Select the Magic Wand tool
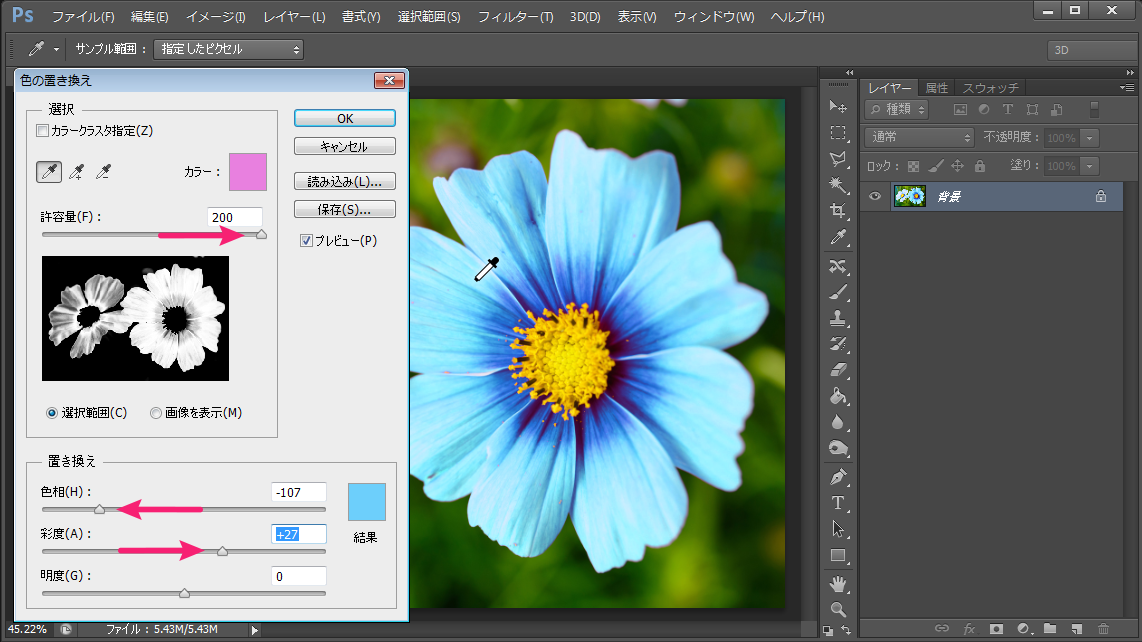 pos(838,185)
